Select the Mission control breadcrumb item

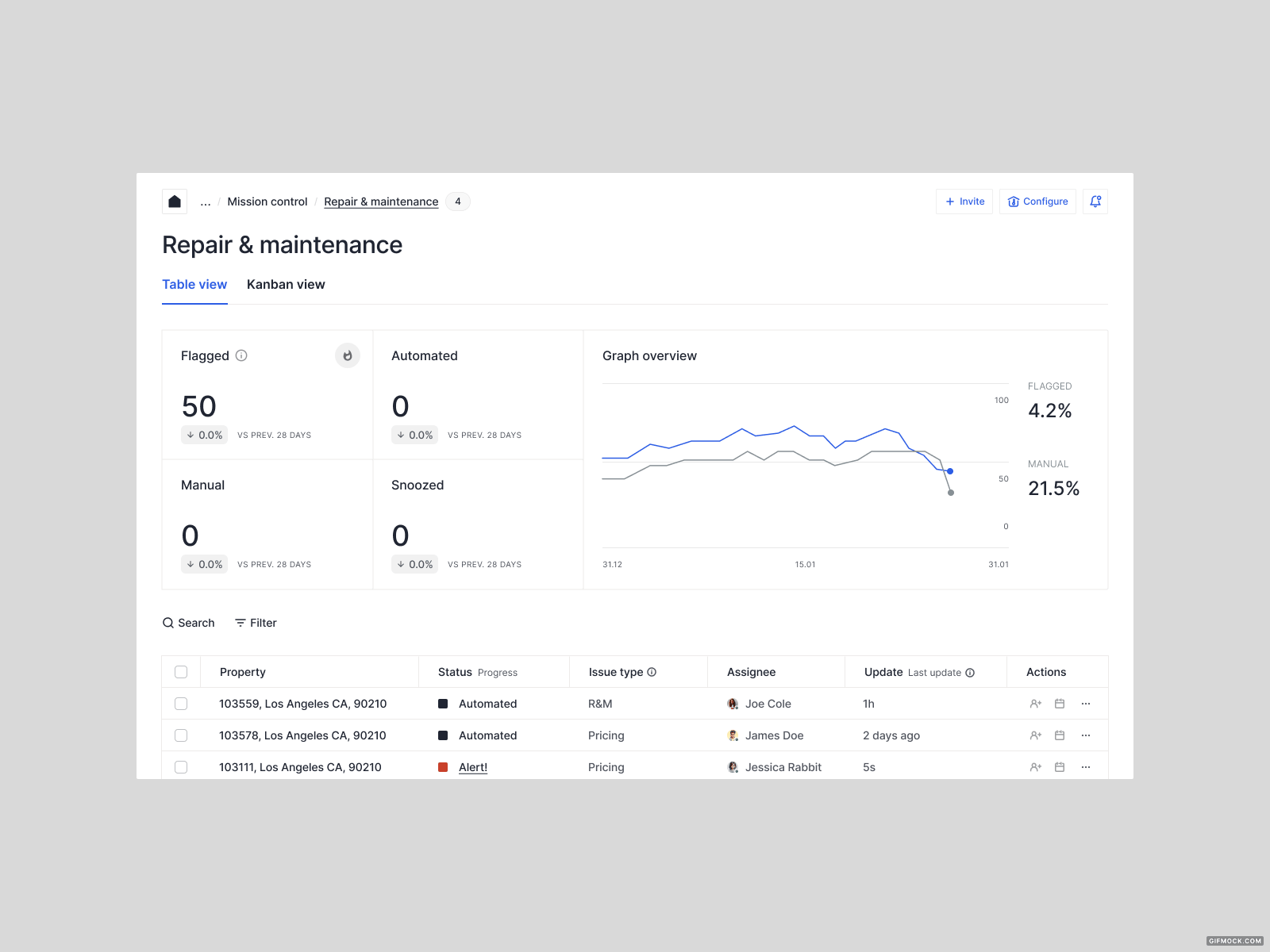click(x=267, y=202)
